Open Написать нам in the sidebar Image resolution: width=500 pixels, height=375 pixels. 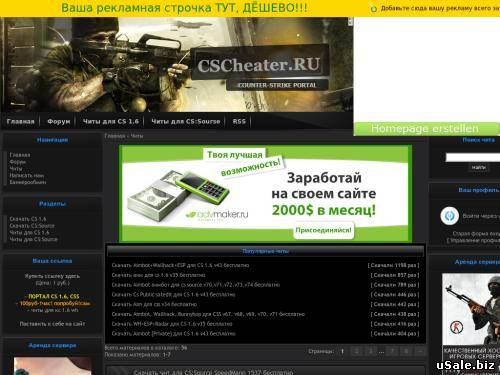[26, 175]
